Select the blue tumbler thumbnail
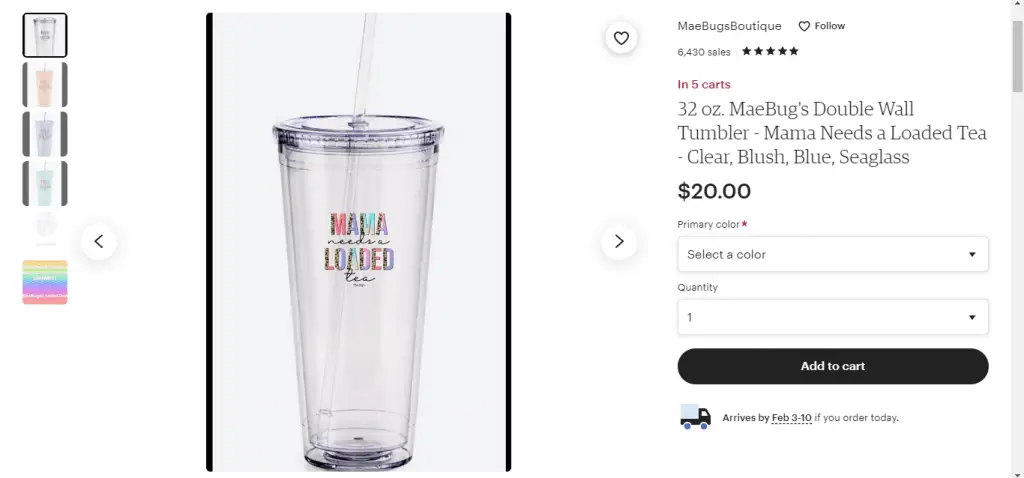This screenshot has height=478, width=1024. coord(45,134)
